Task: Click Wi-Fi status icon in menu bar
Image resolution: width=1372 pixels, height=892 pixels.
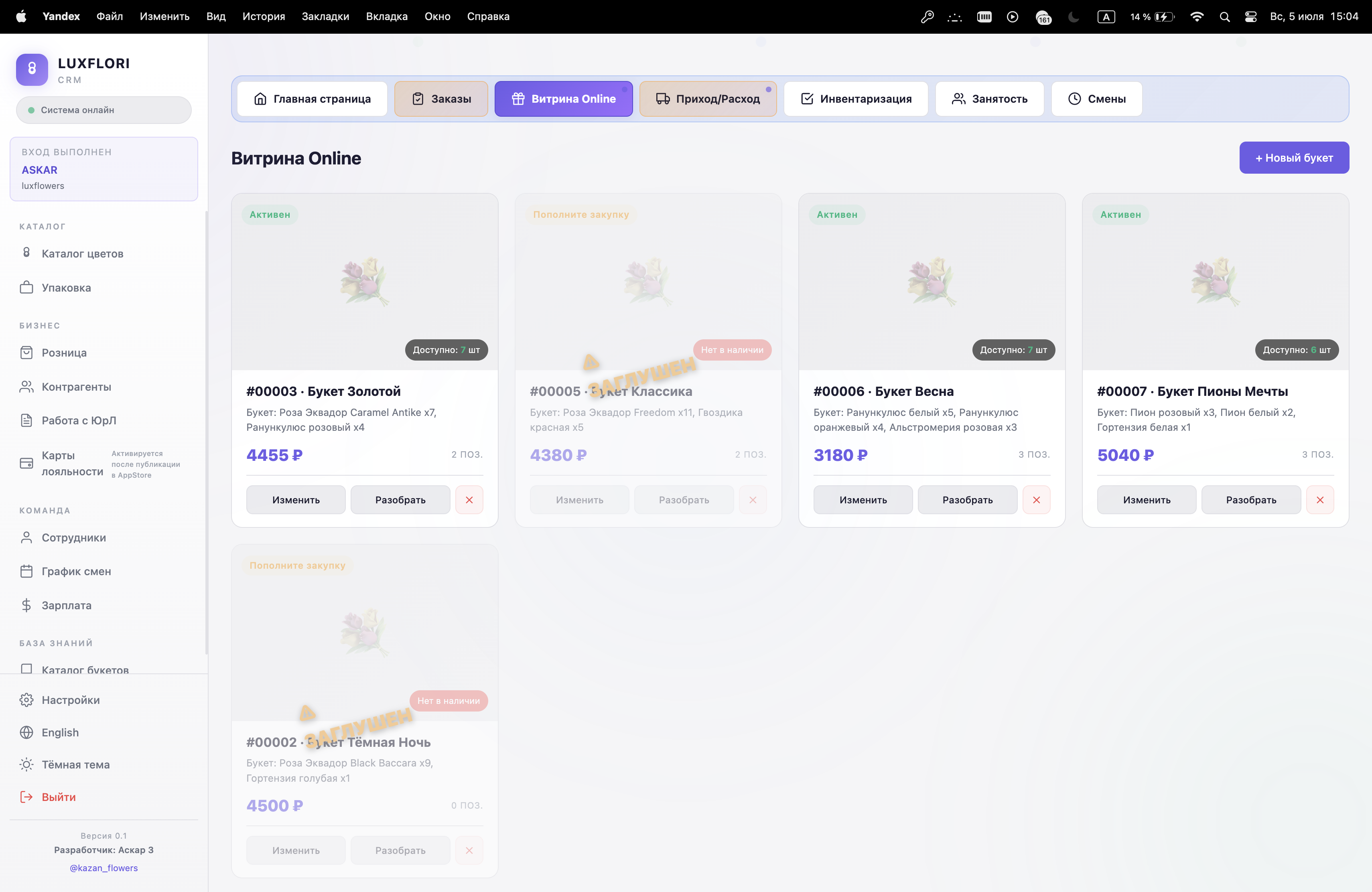Action: pyautogui.click(x=1197, y=17)
